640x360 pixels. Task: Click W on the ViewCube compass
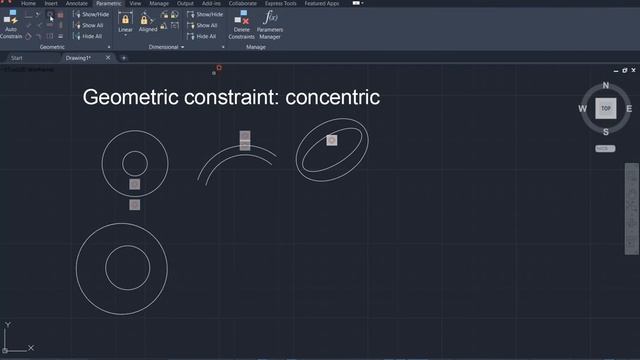click(582, 109)
